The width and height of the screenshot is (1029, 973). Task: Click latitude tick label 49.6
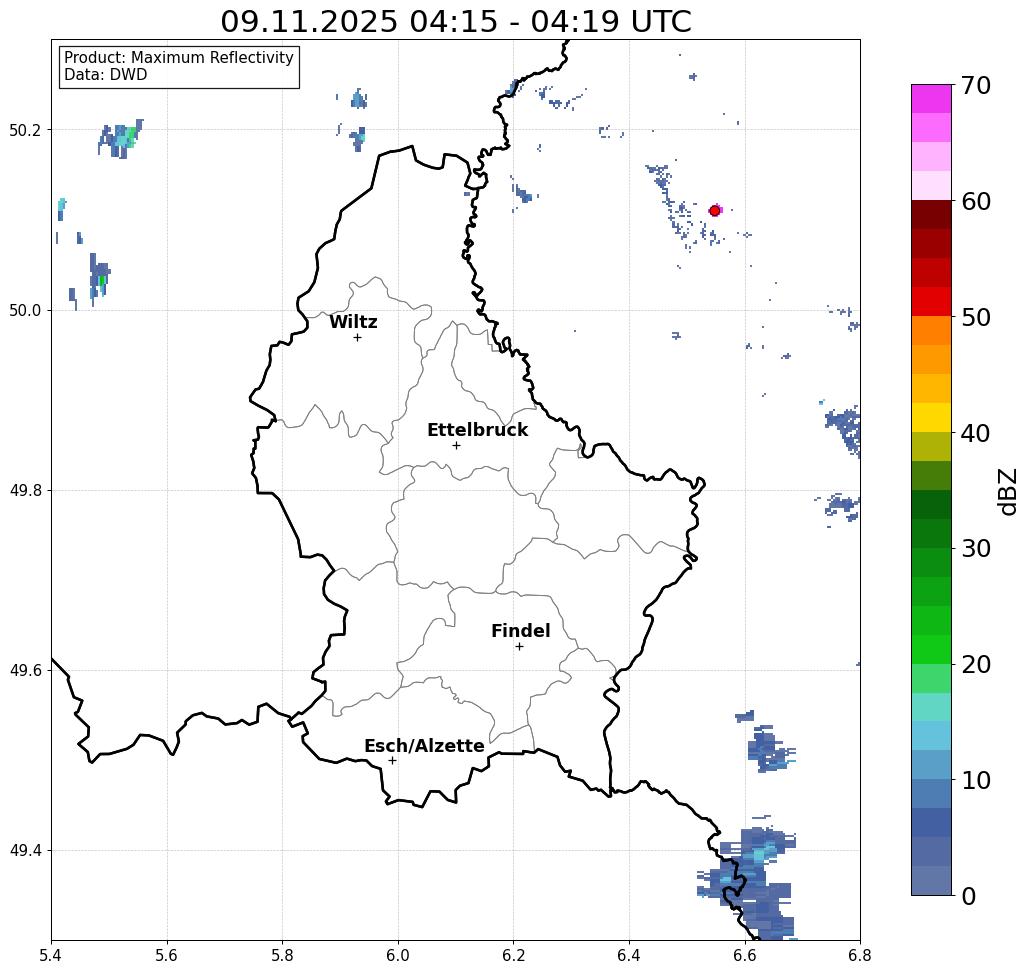(x=24, y=671)
